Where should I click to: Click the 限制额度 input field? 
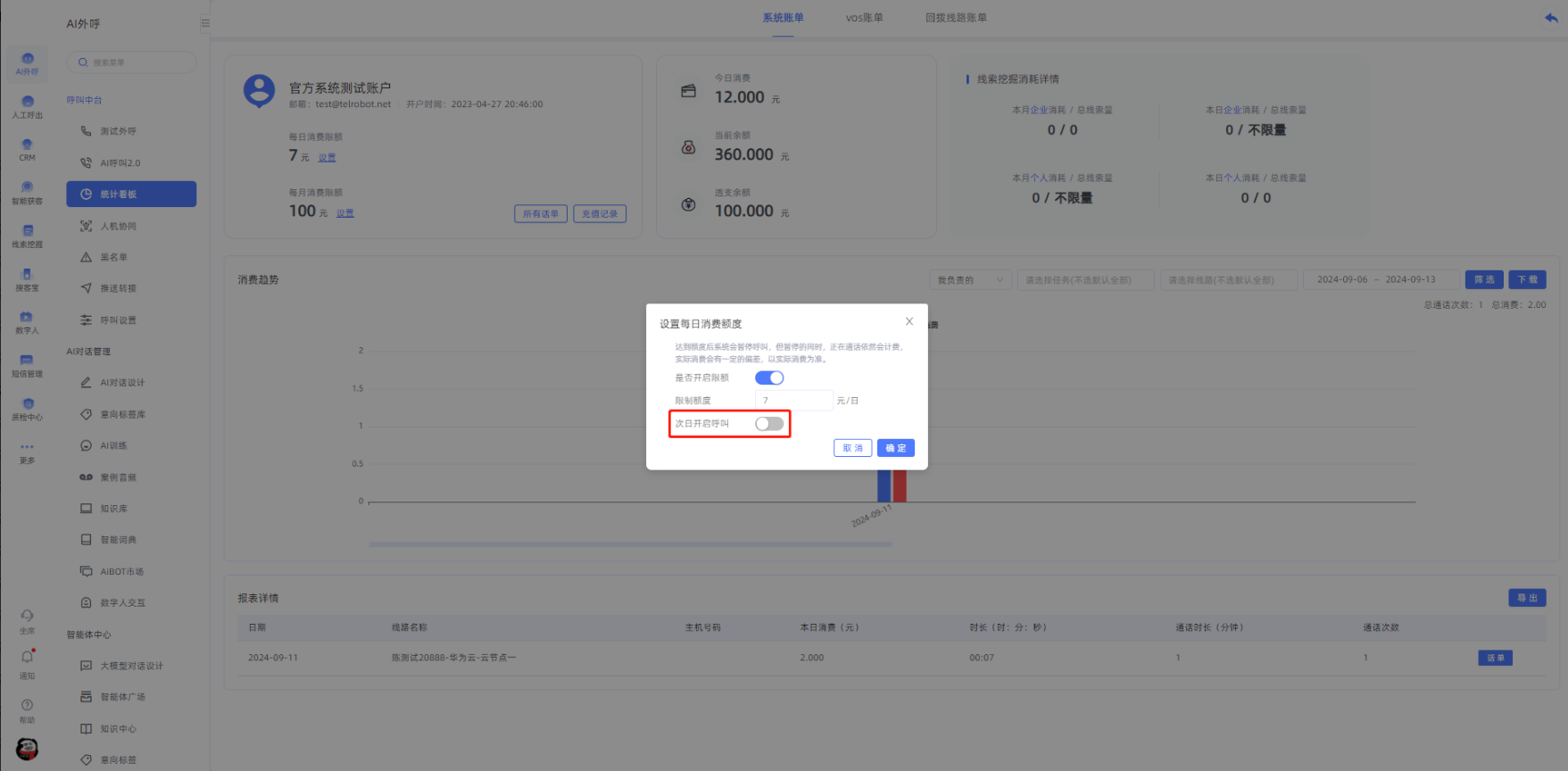coord(793,401)
